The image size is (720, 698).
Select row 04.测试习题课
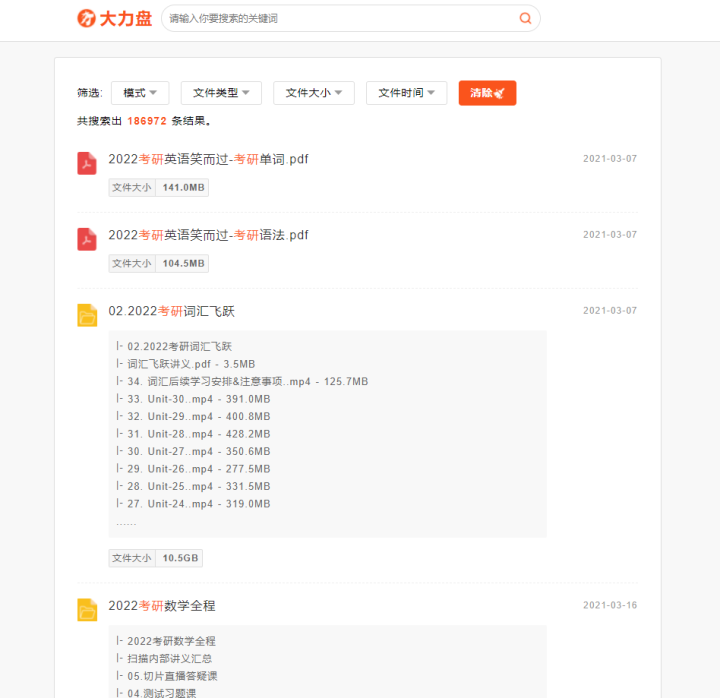[x=156, y=693]
